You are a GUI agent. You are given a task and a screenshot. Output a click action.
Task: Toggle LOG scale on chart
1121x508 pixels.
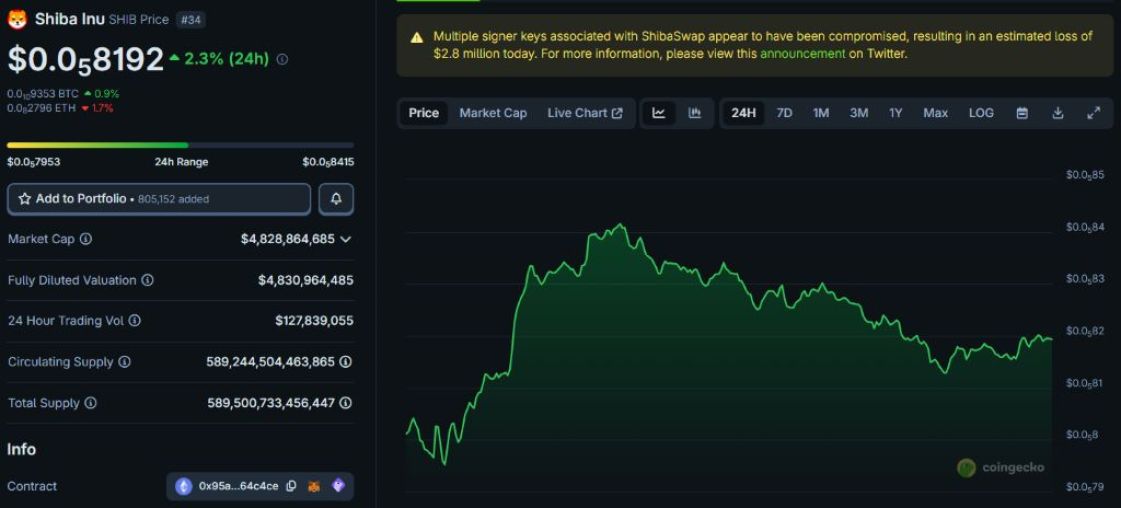(981, 113)
